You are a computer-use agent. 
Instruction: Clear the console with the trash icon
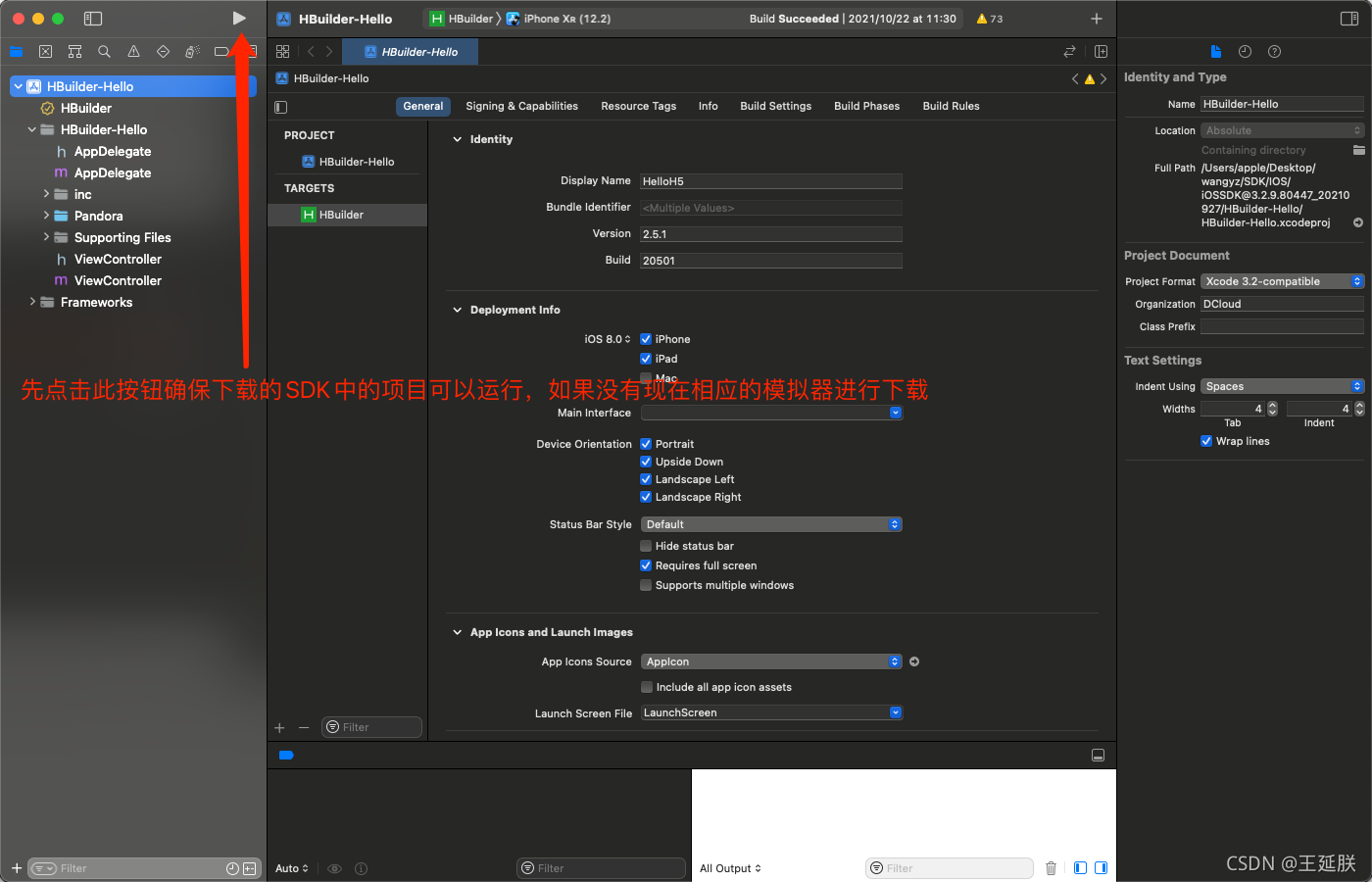pos(1051,868)
